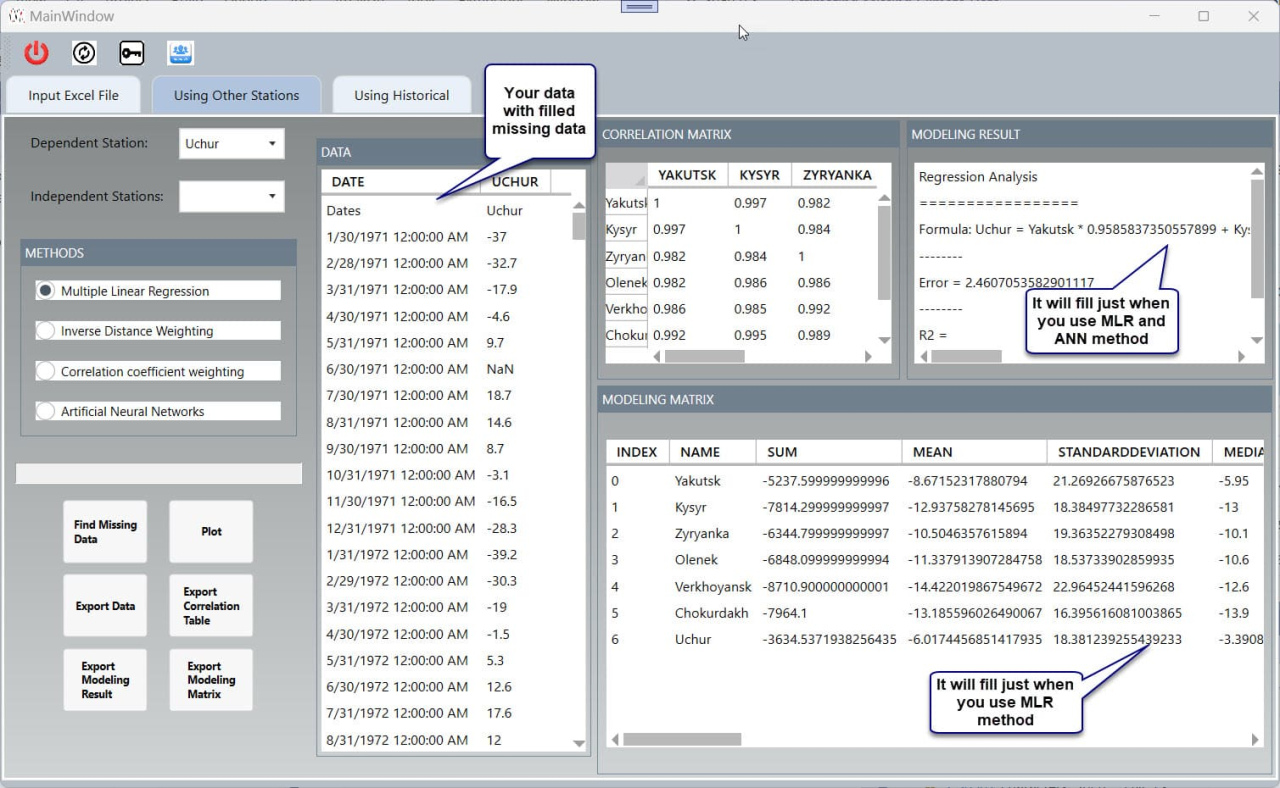
Task: Switch to the Using Historical tab
Action: 401,95
